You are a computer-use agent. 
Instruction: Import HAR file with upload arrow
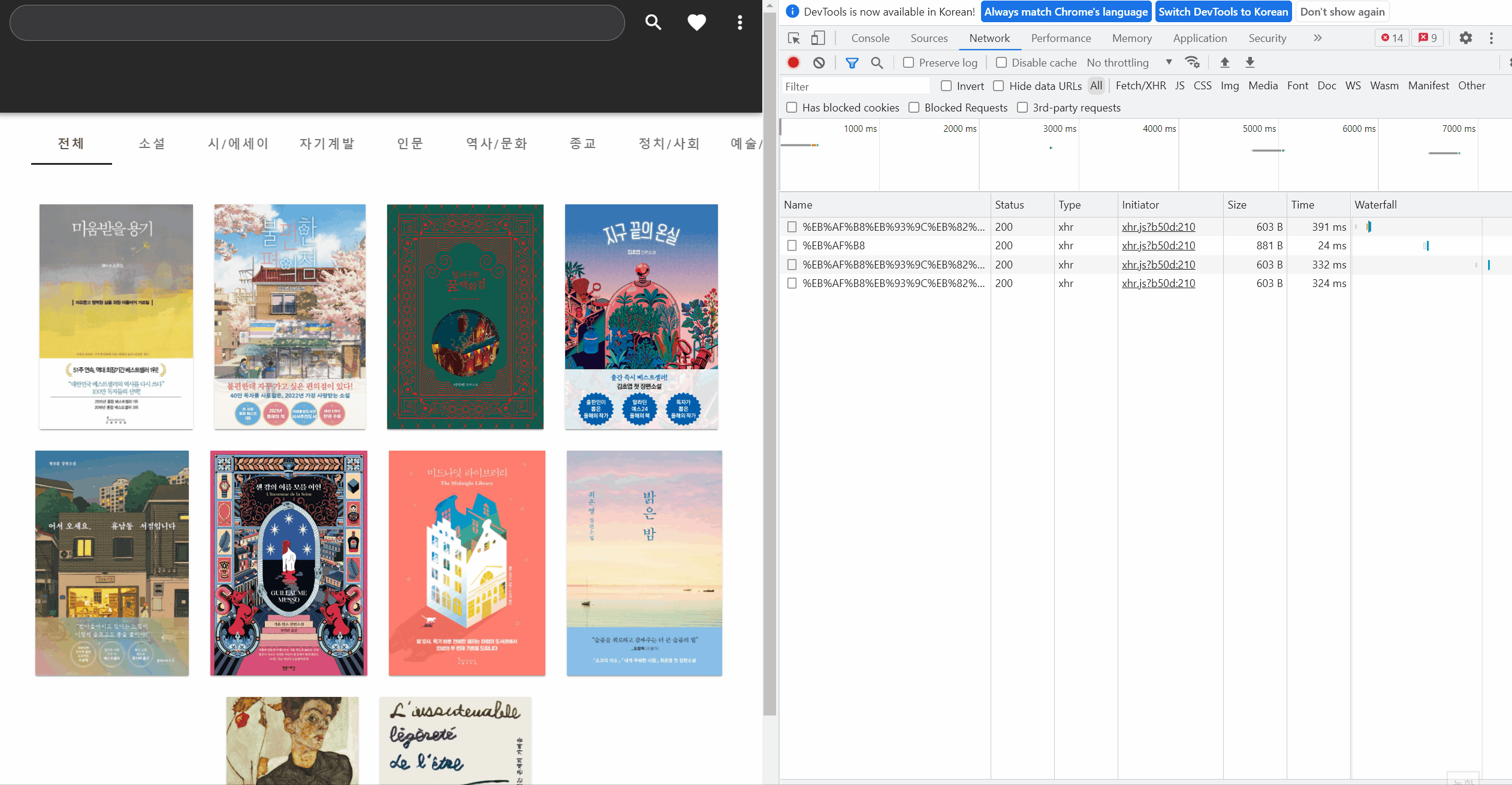pos(1225,62)
